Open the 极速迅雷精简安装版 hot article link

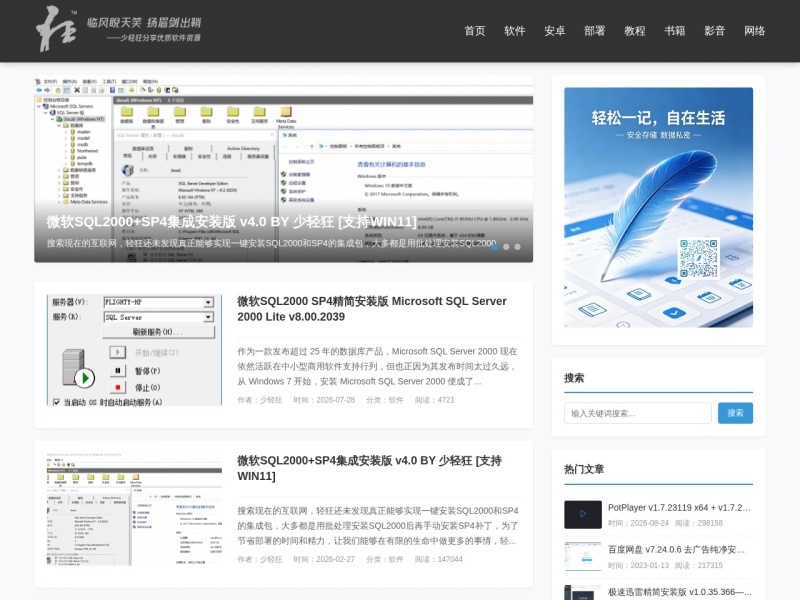(x=680, y=592)
